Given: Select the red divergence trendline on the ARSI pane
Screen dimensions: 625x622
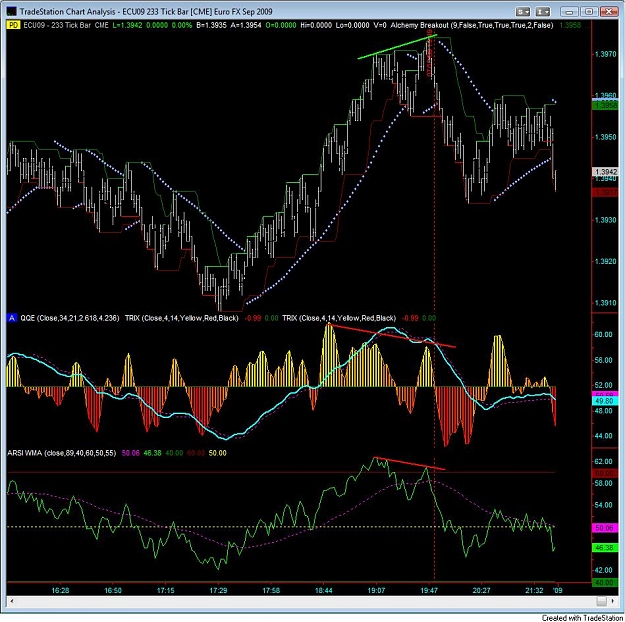Looking at the screenshot, I should click(409, 463).
